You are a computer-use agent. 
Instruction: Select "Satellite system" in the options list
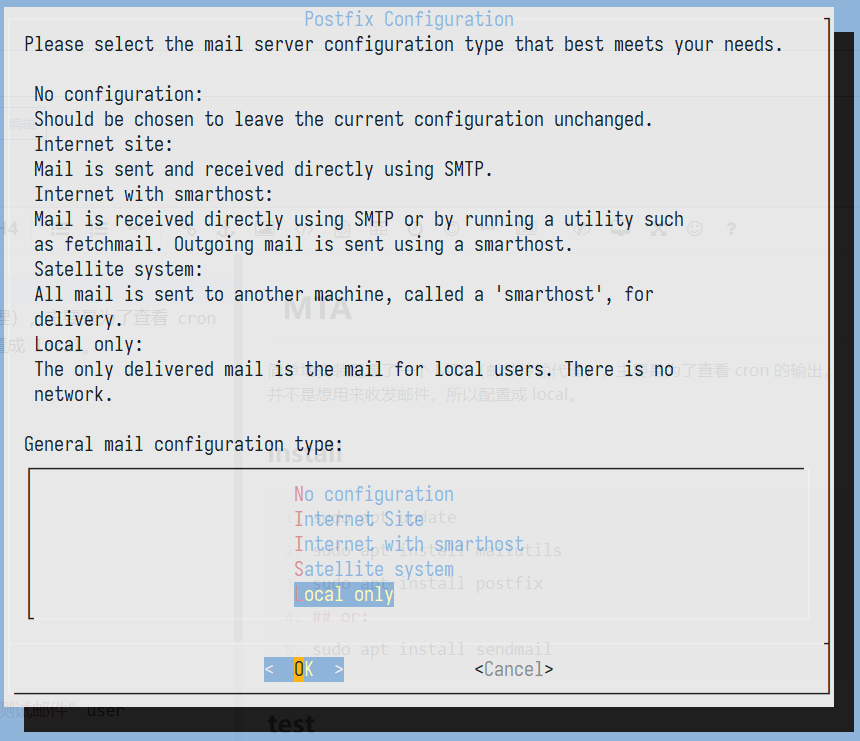pyautogui.click(x=373, y=569)
